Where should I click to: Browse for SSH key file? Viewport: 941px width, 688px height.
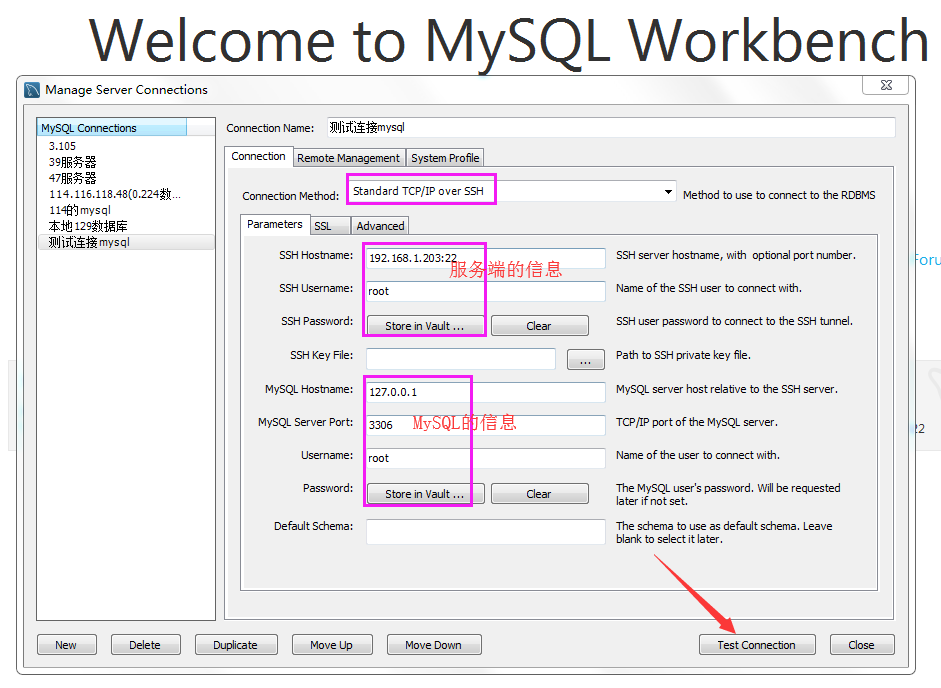coord(586,360)
